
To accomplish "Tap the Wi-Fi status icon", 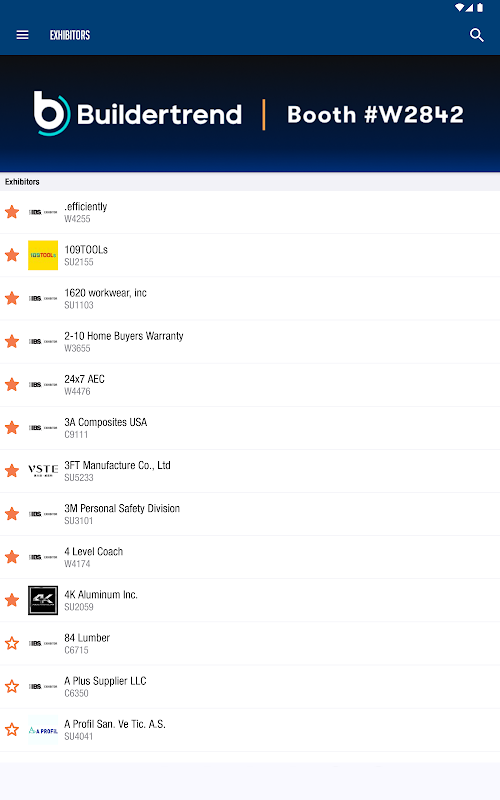I will click(x=459, y=8).
